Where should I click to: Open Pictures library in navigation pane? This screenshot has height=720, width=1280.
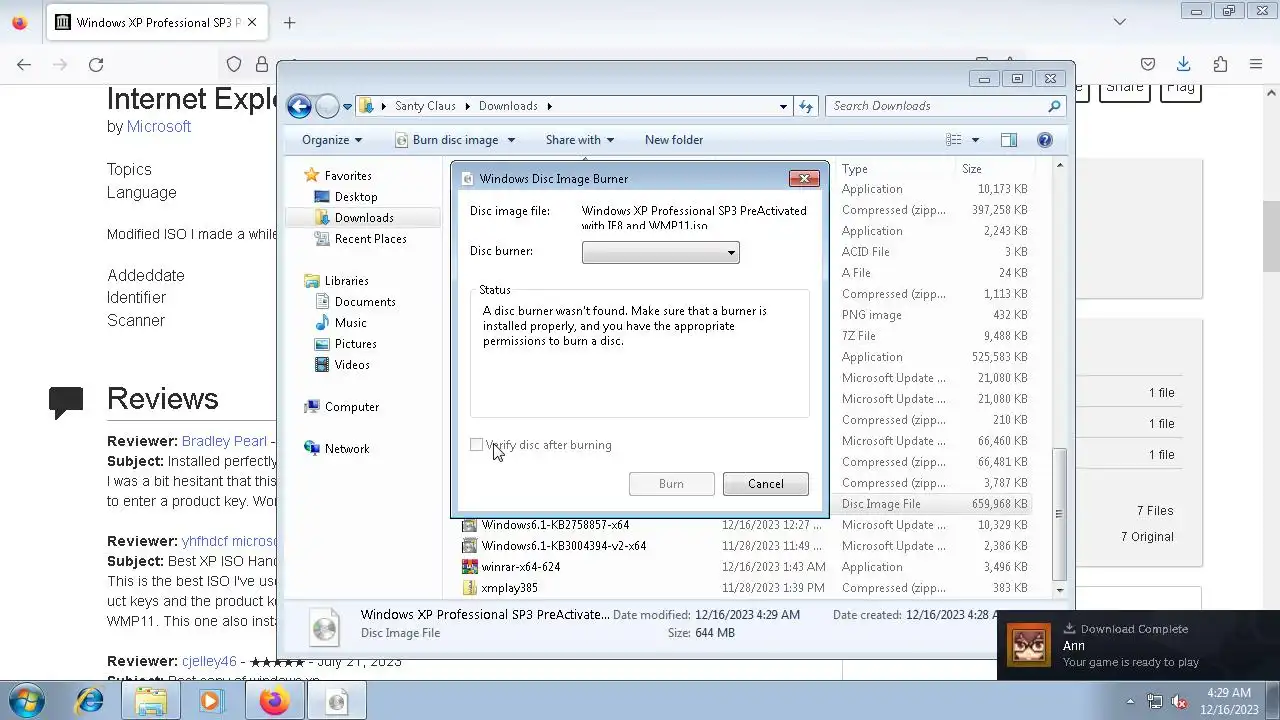355,344
